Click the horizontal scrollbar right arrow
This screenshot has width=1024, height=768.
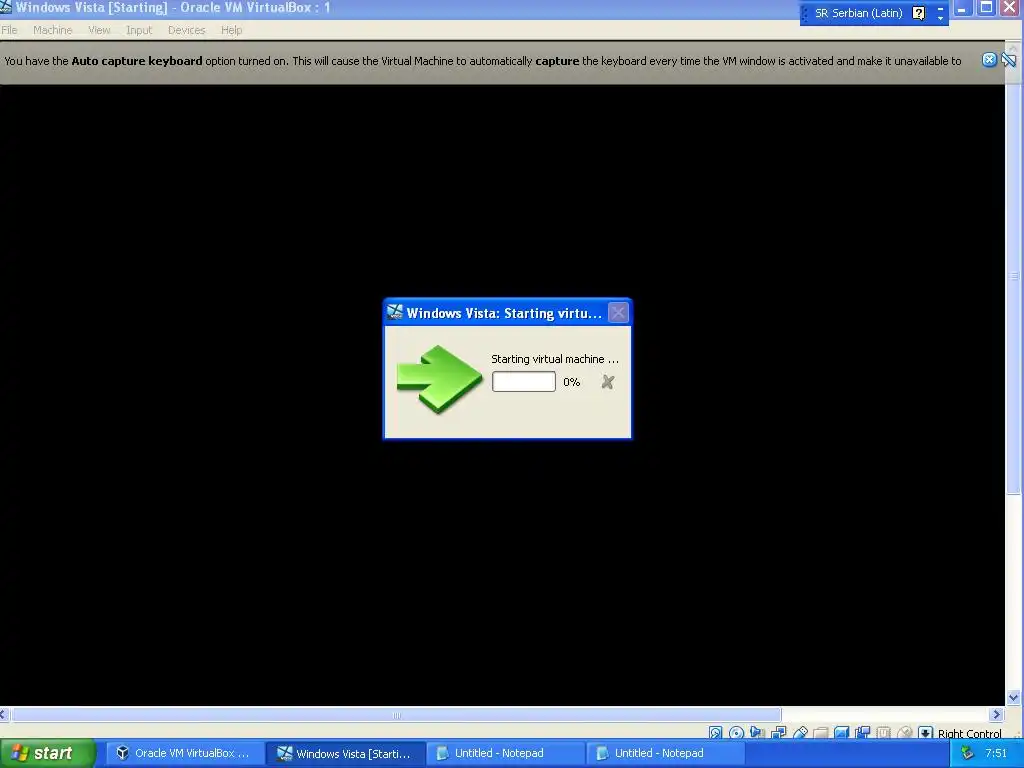point(997,714)
